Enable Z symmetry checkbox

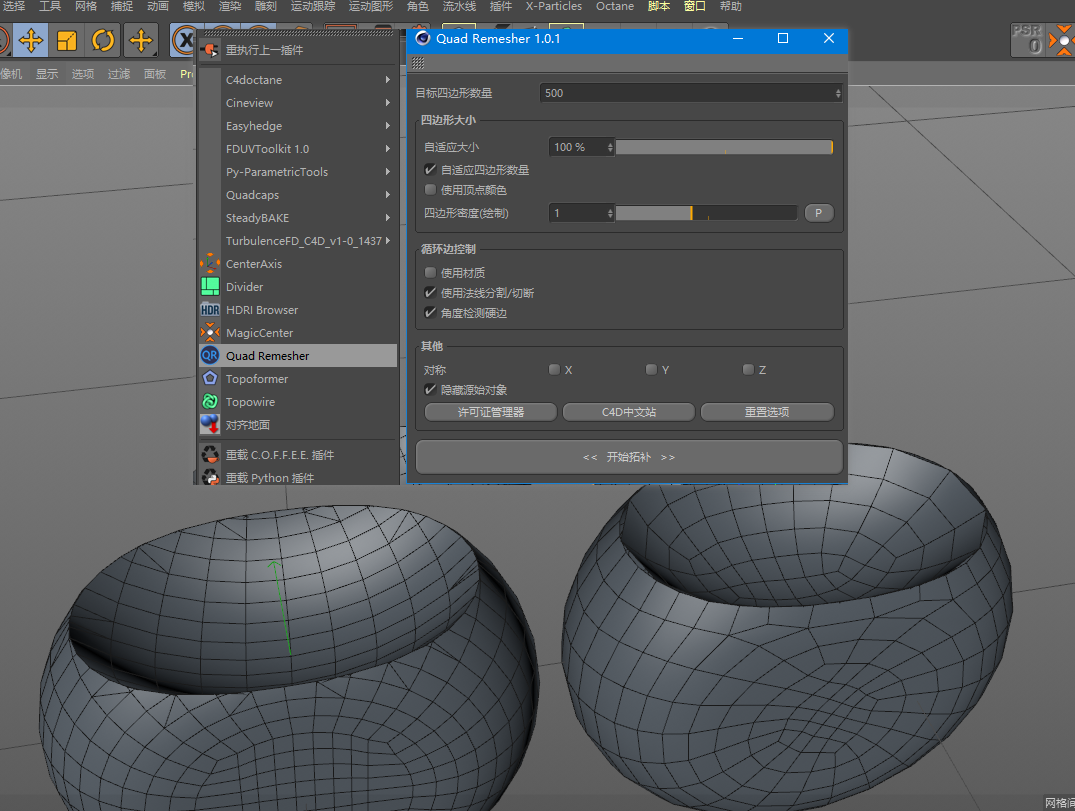749,370
